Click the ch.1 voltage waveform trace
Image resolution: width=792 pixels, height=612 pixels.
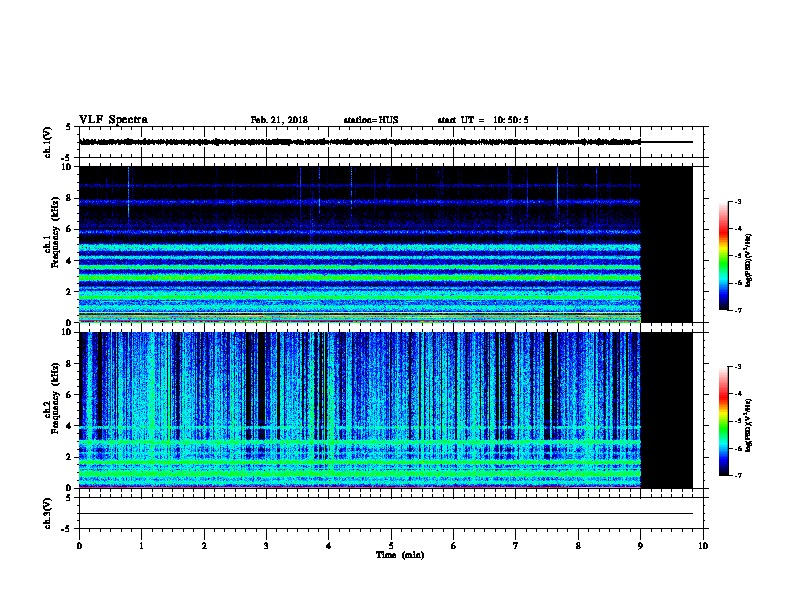click(385, 142)
